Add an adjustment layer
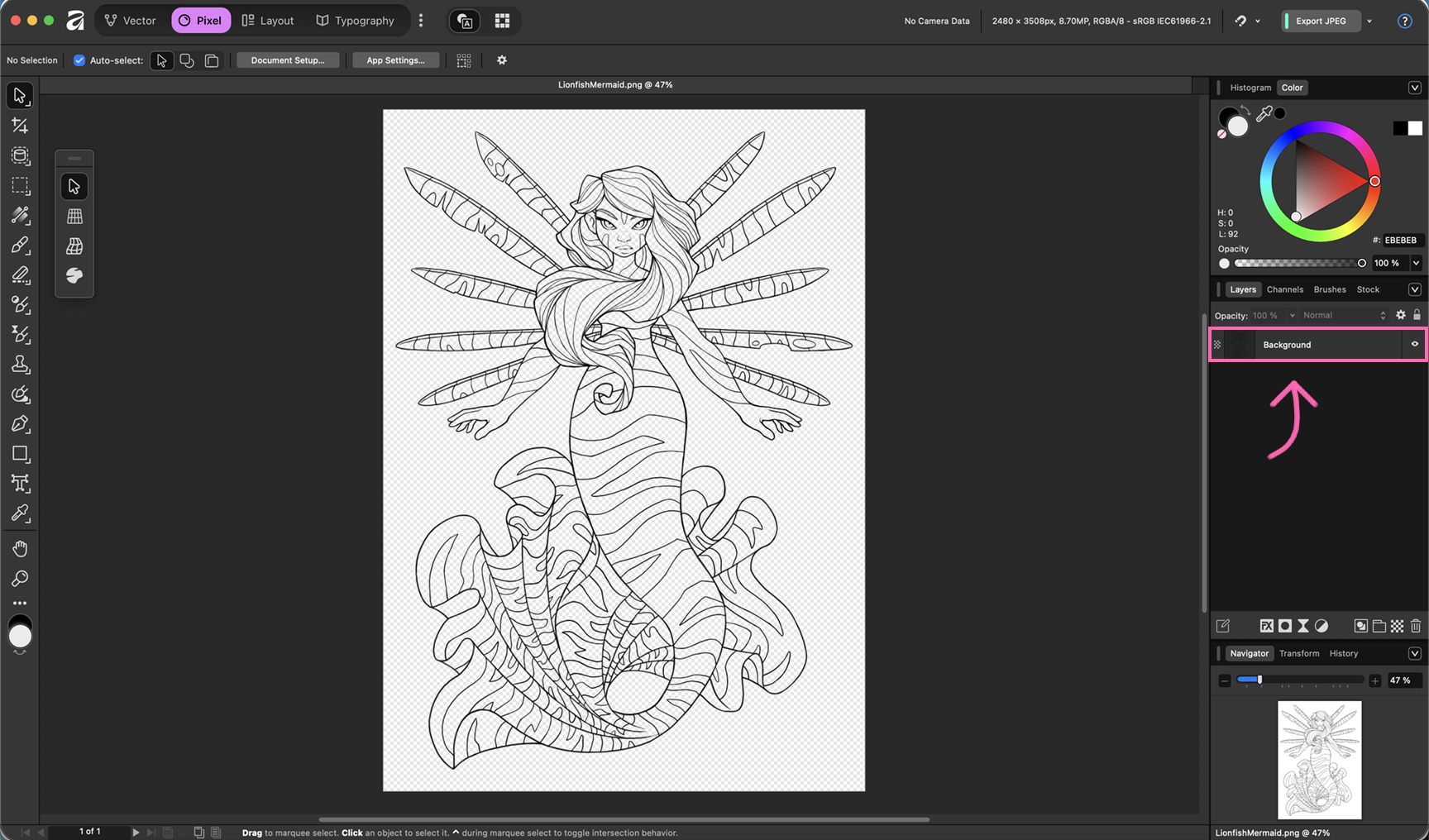The width and height of the screenshot is (1429, 840). coord(1321,626)
